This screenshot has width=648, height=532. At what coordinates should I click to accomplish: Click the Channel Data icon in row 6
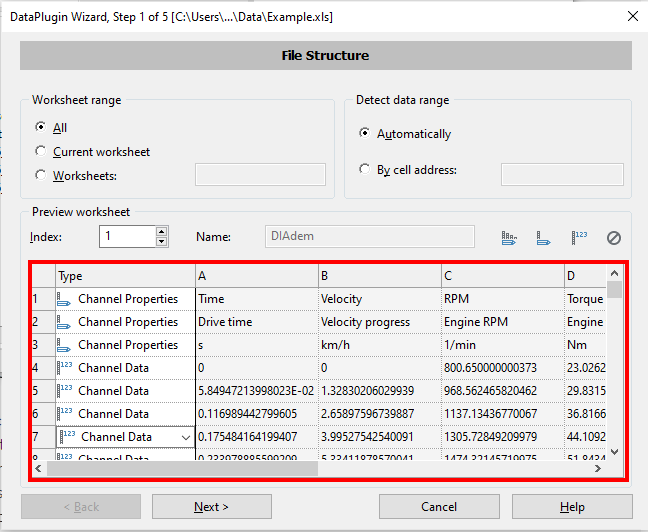pyautogui.click(x=65, y=414)
